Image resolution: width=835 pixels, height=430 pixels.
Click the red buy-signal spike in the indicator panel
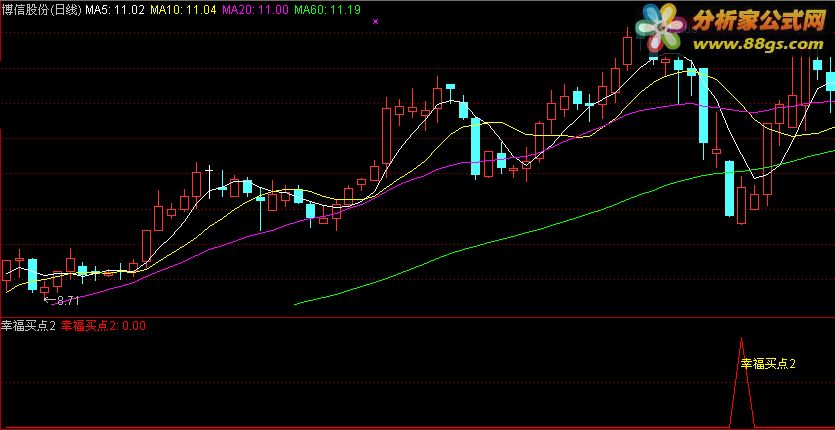click(x=741, y=383)
